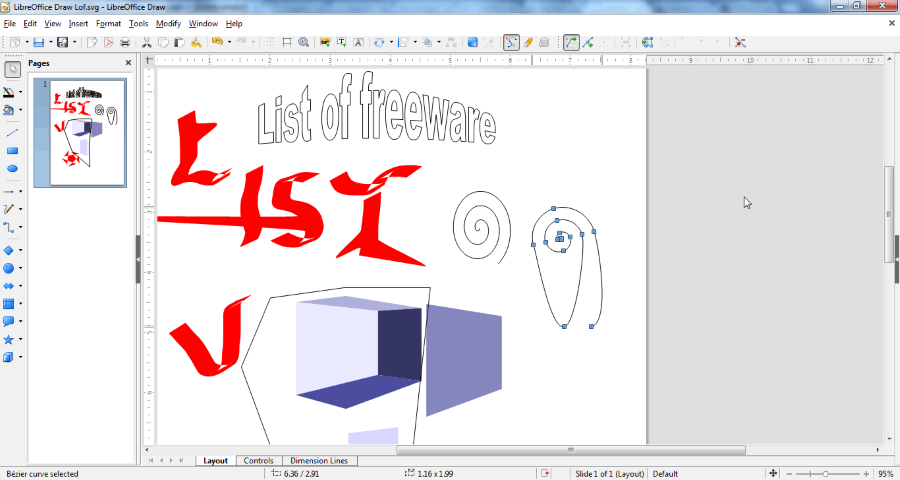Open the File menu
The width and height of the screenshot is (900, 480).
pyautogui.click(x=10, y=24)
